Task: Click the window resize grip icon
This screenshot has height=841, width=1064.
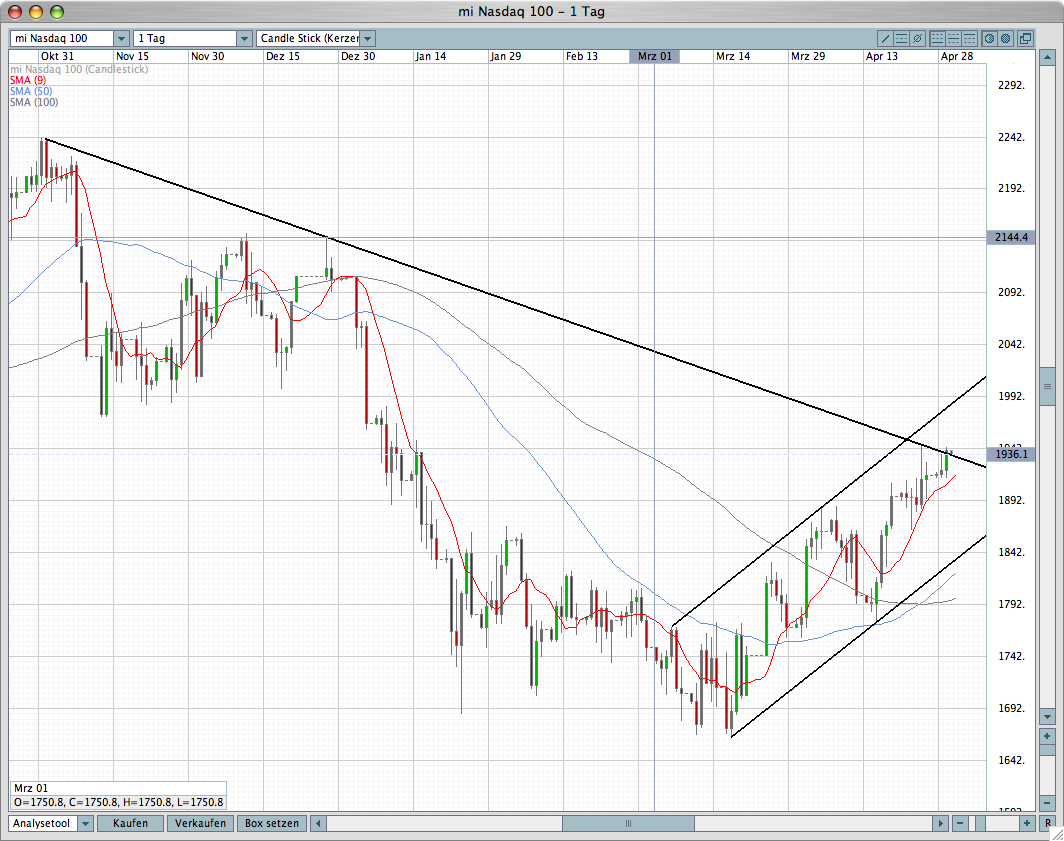Action: [x=1057, y=834]
